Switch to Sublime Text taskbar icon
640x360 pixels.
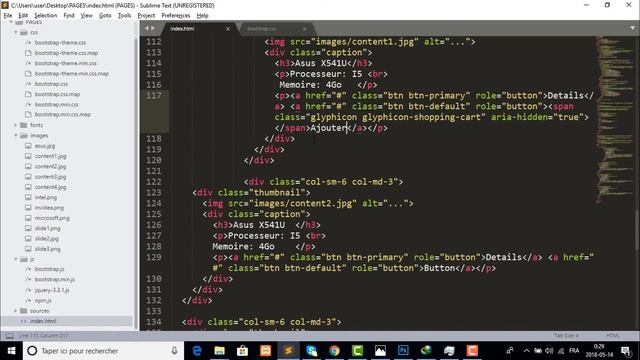click(288, 351)
